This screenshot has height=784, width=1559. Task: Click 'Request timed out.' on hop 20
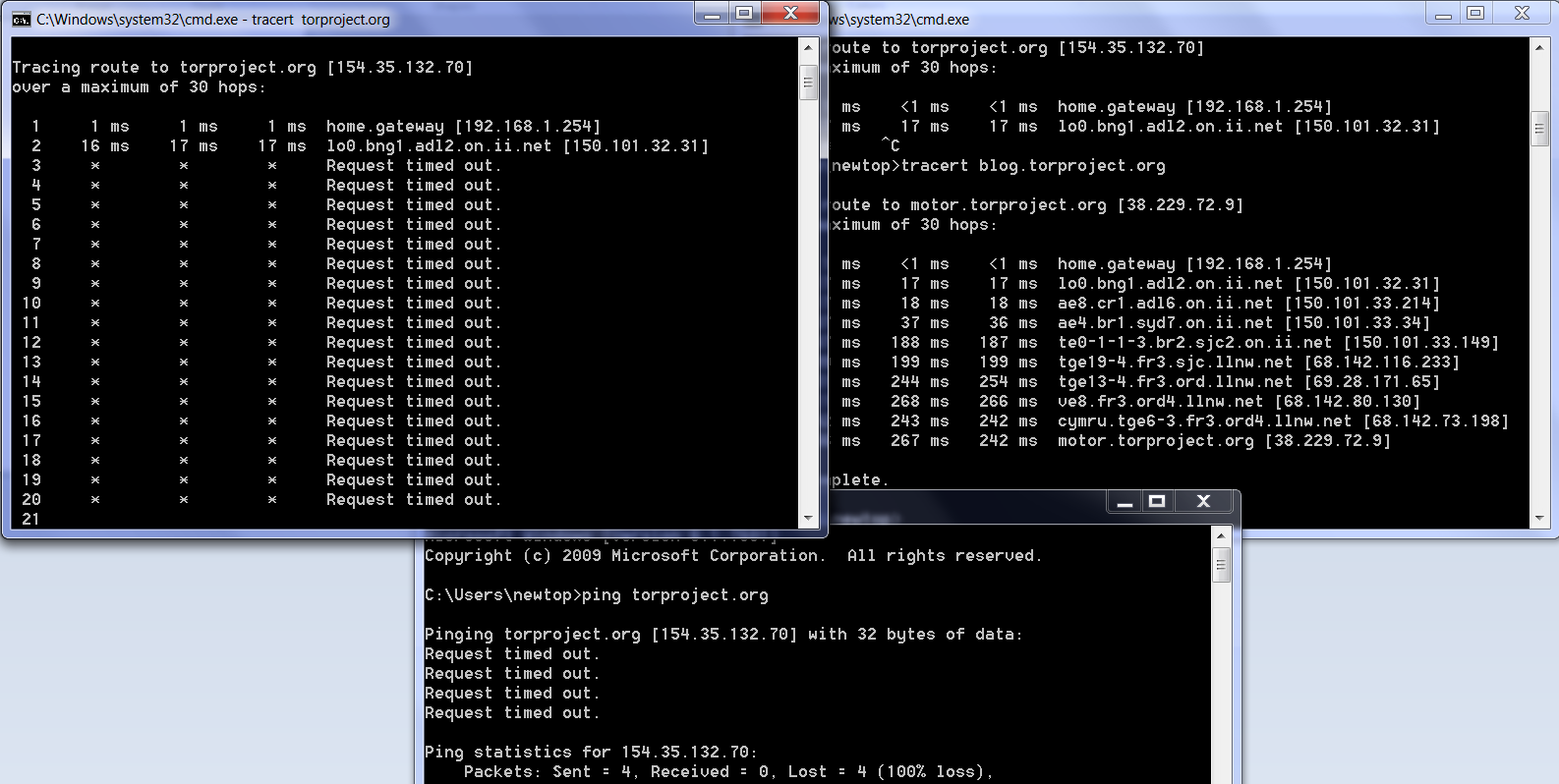pos(414,499)
